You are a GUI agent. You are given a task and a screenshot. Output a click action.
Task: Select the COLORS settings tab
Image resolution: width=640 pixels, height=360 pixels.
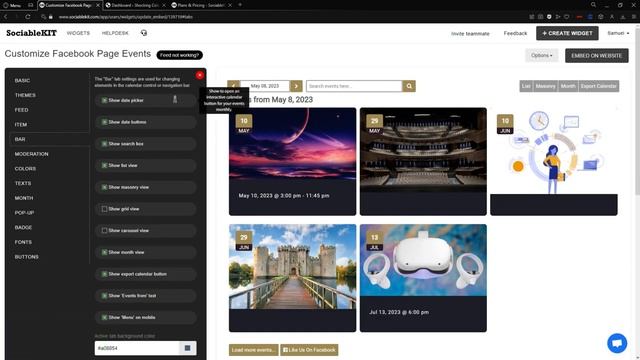[25, 169]
